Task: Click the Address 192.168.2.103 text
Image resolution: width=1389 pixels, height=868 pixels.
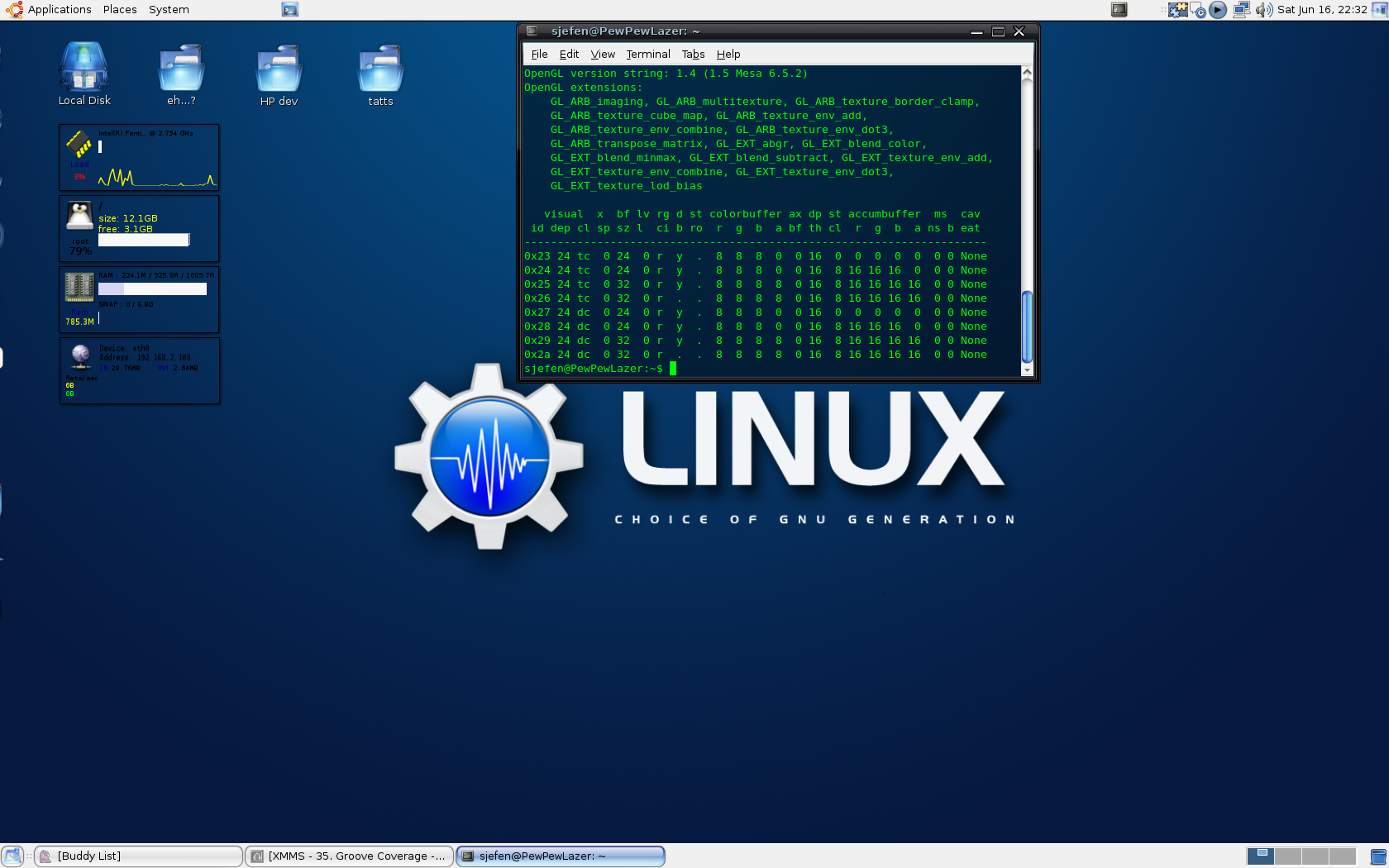Action: [x=145, y=358]
